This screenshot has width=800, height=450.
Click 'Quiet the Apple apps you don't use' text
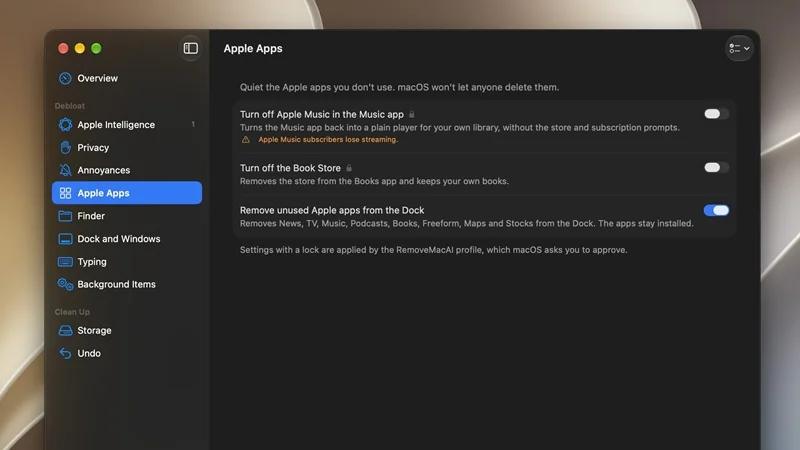tap(399, 87)
